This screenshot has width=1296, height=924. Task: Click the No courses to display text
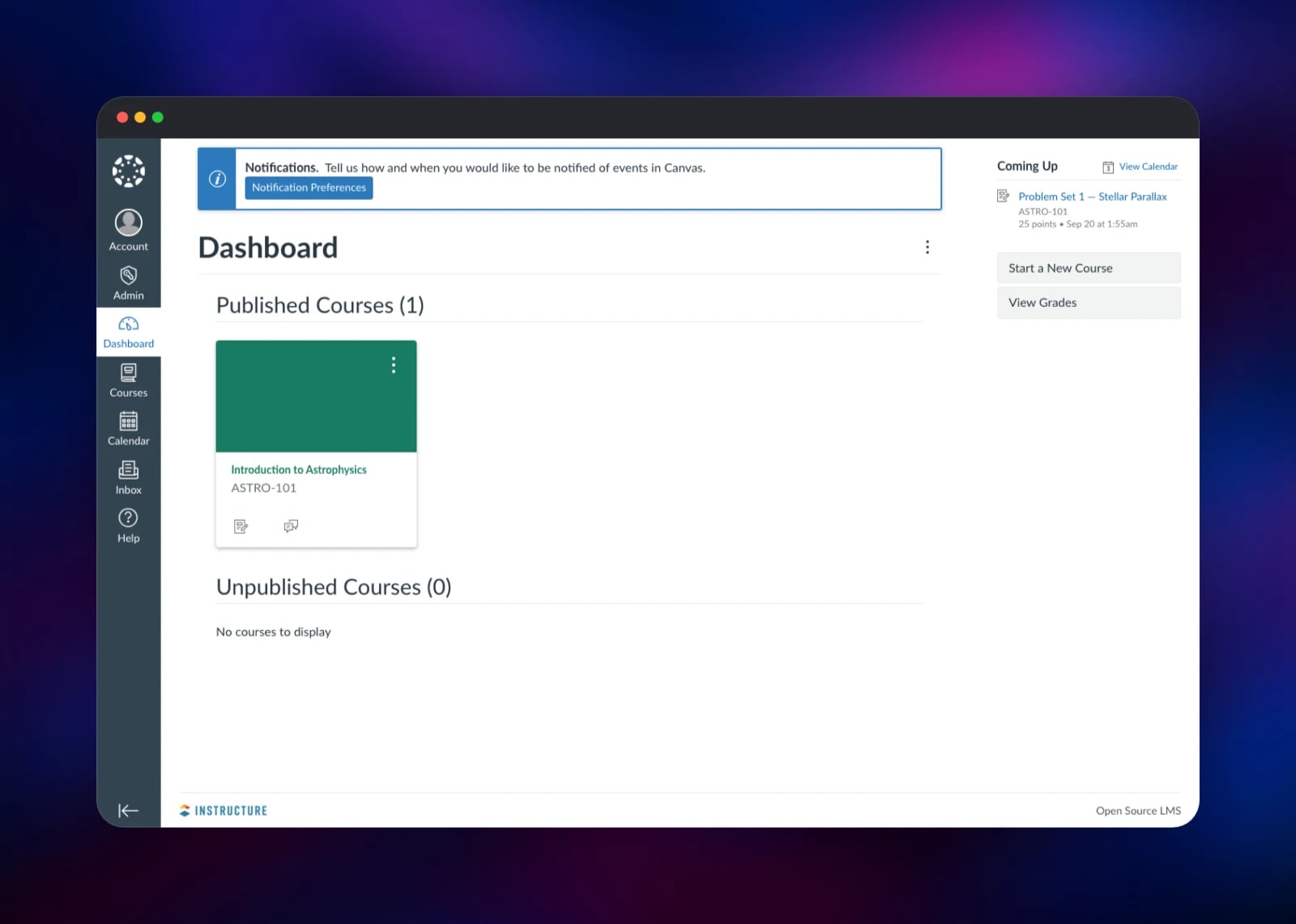pyautogui.click(x=274, y=632)
